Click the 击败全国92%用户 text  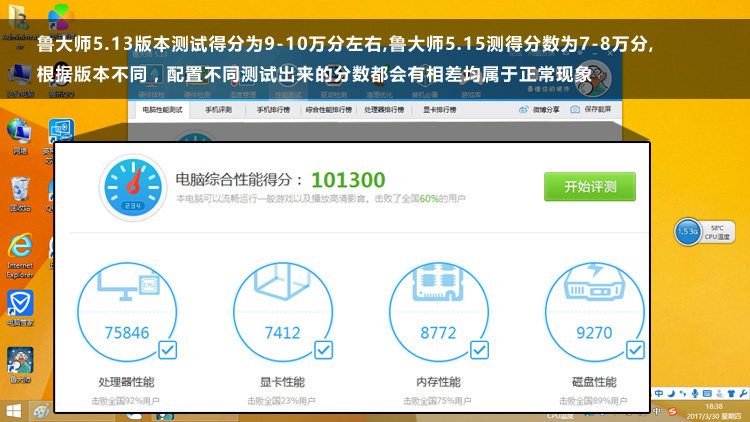coord(126,401)
